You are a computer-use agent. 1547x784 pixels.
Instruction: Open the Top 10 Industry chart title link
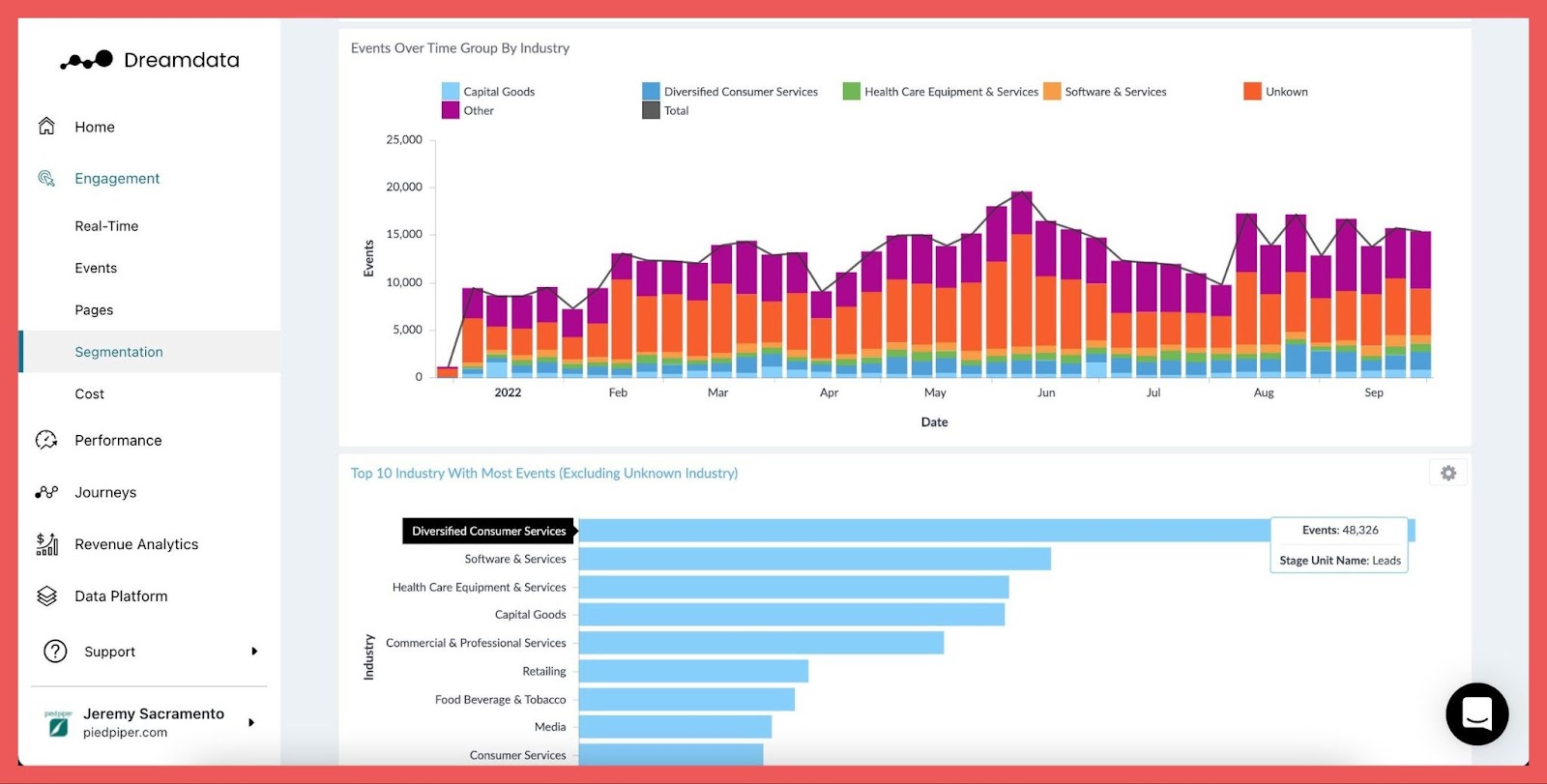pyautogui.click(x=543, y=474)
